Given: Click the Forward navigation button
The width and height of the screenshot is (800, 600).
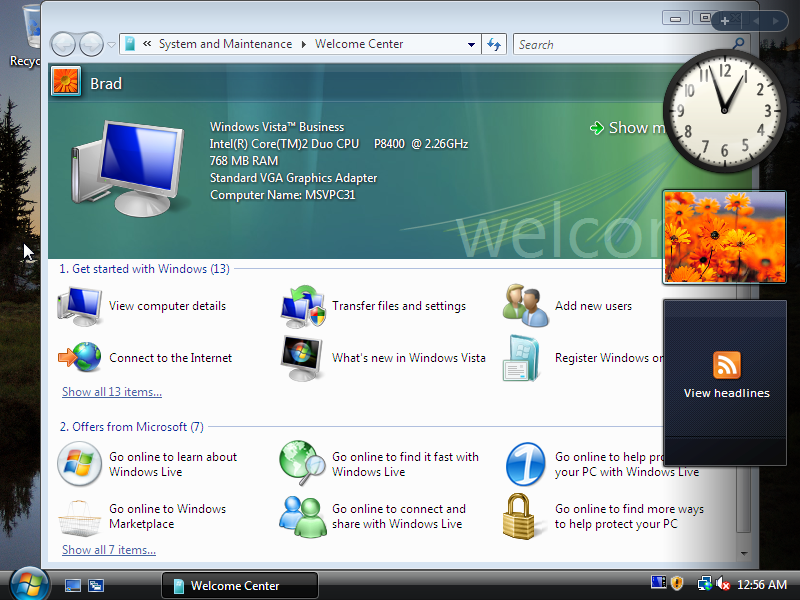Looking at the screenshot, I should click(x=91, y=44).
